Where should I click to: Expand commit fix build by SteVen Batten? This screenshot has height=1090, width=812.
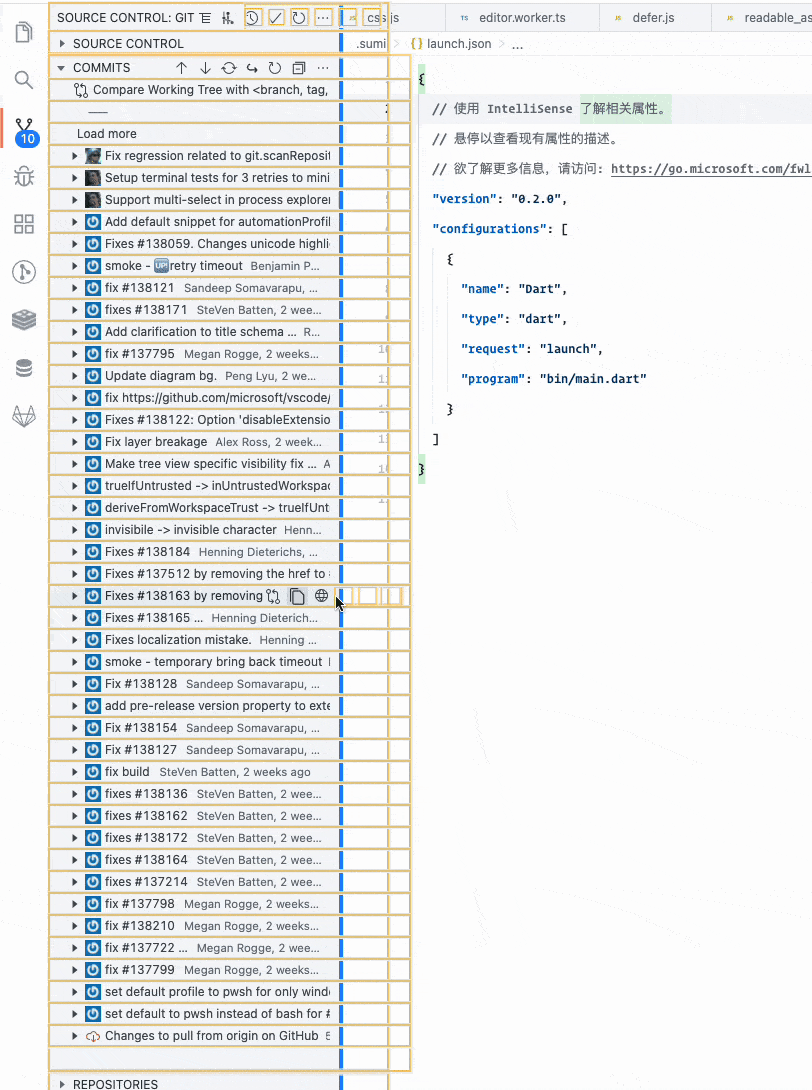[74, 772]
